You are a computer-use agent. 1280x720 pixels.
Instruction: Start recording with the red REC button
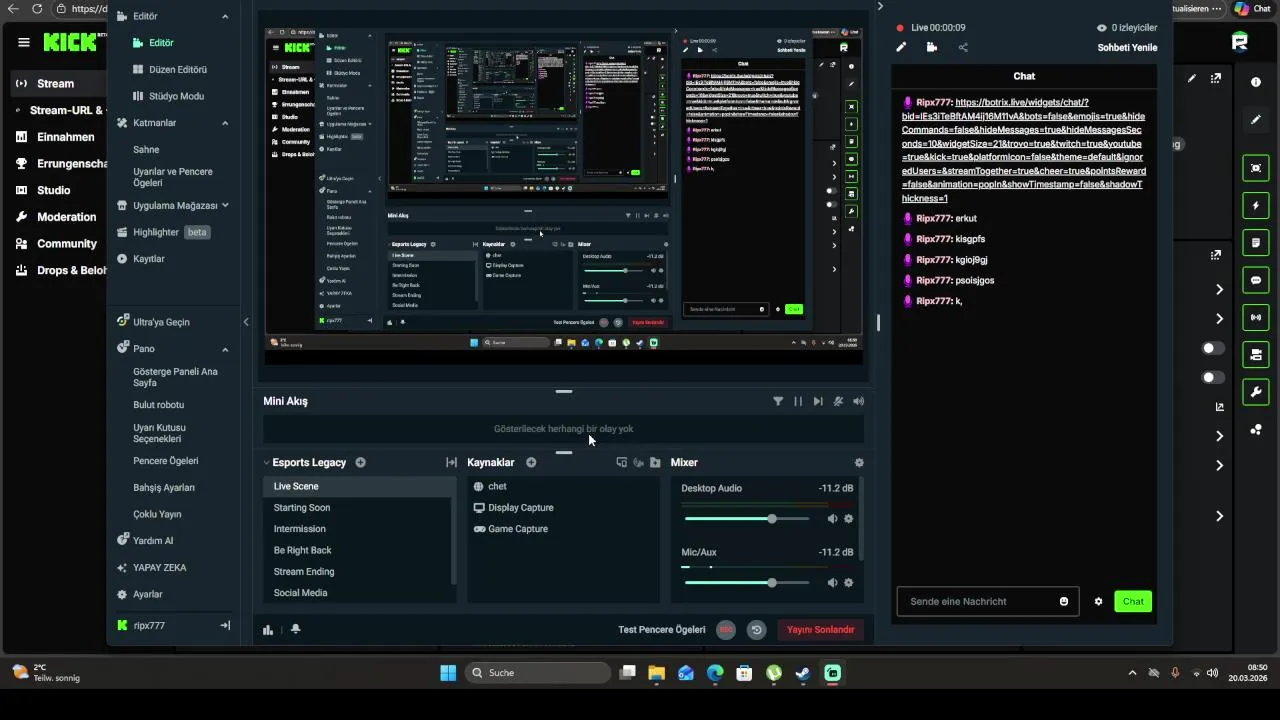pyautogui.click(x=726, y=630)
